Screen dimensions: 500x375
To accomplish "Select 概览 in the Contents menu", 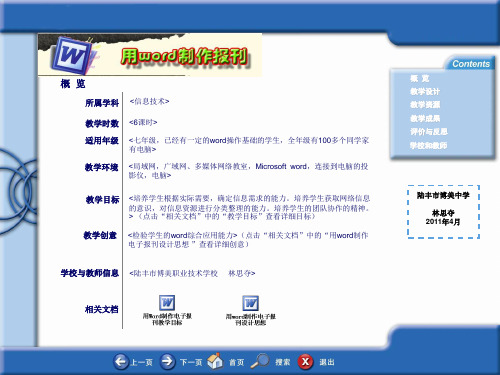I will tap(420, 78).
